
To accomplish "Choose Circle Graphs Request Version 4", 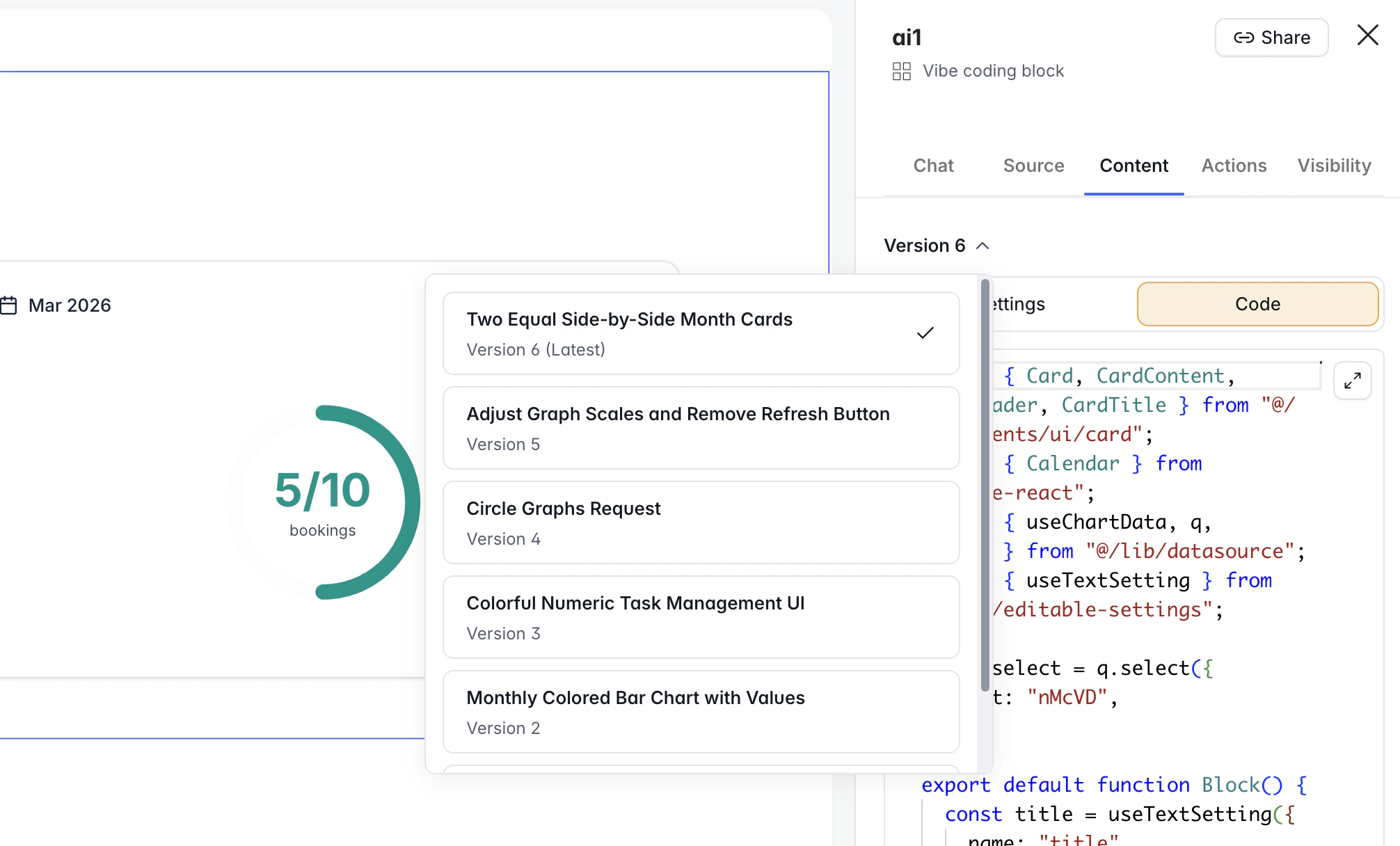I will (701, 522).
